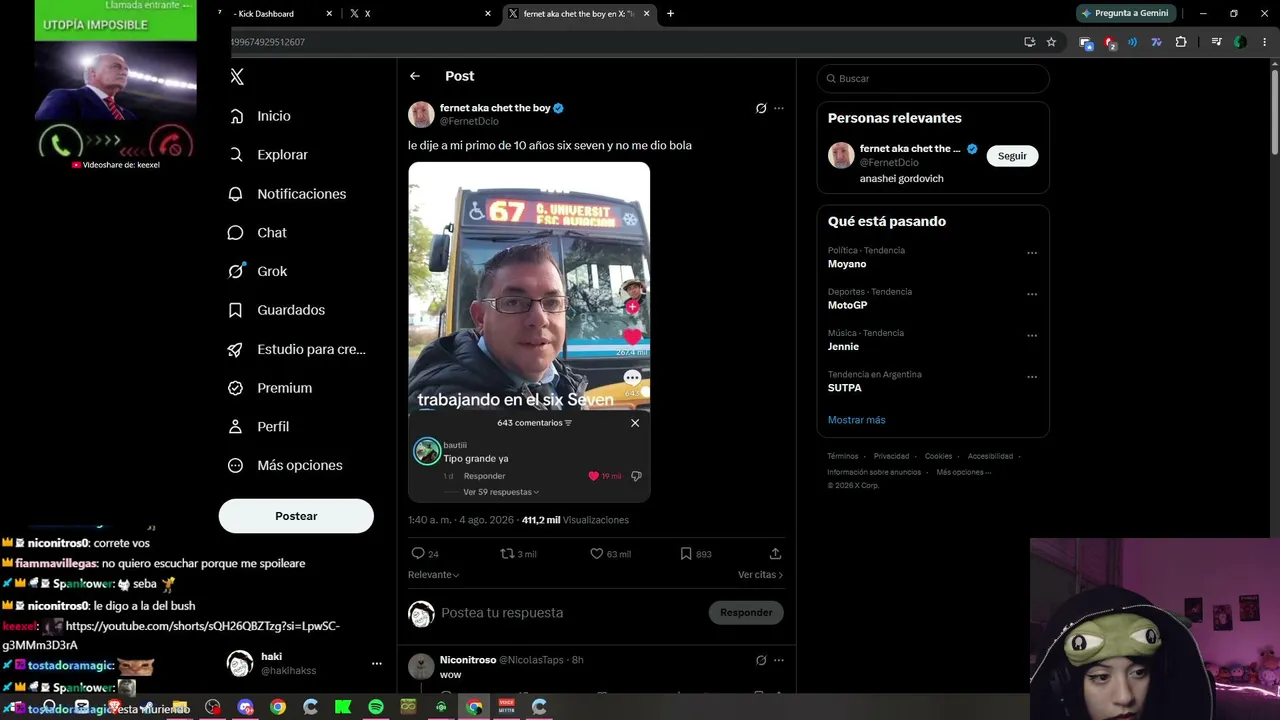Accept the incoming call with green phone icon
Viewport: 1280px width, 720px height.
pyautogui.click(x=61, y=143)
